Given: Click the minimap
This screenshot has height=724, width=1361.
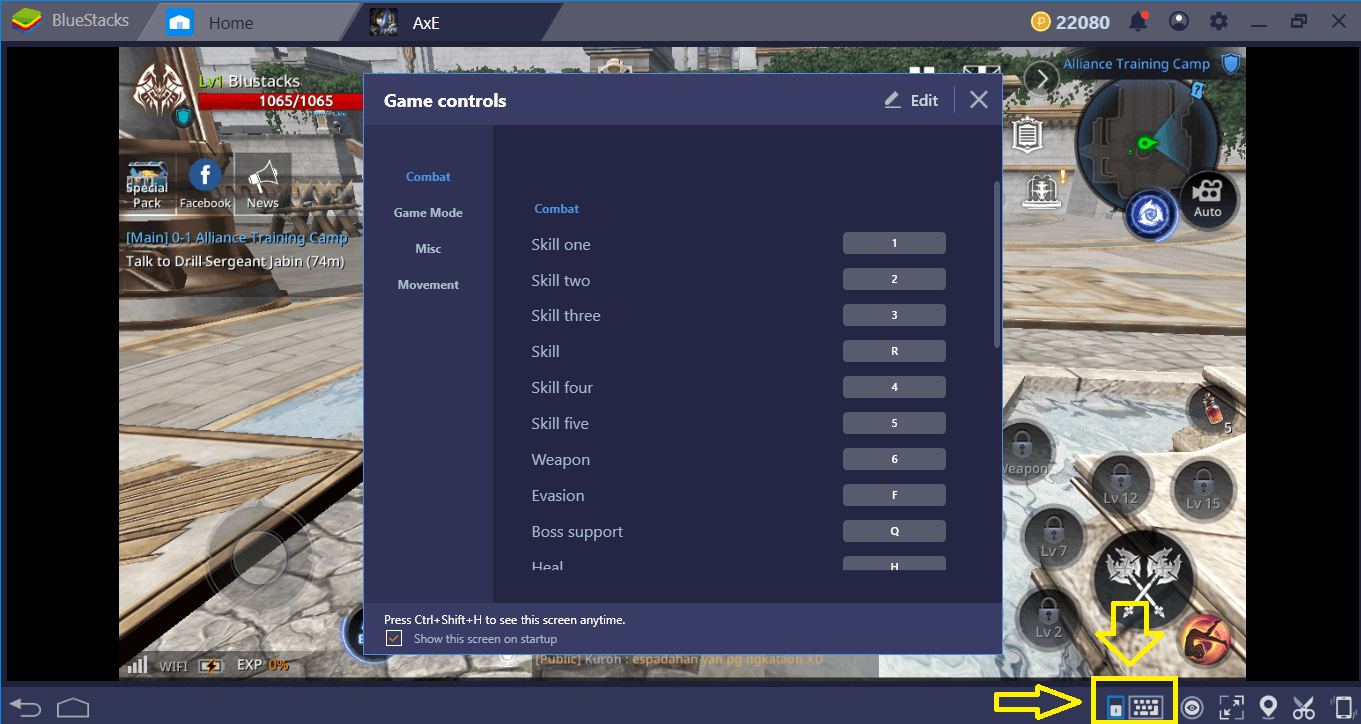Looking at the screenshot, I should coord(1146,146).
